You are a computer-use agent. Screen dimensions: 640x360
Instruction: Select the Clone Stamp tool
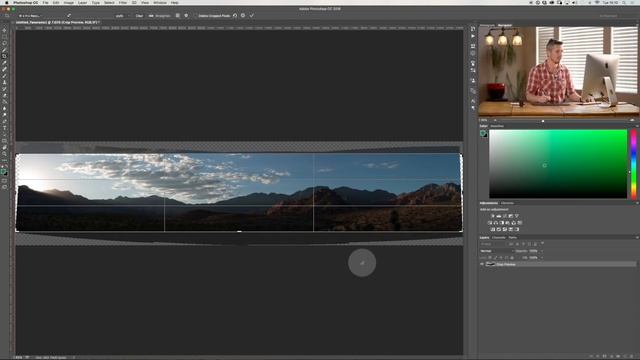click(4, 82)
